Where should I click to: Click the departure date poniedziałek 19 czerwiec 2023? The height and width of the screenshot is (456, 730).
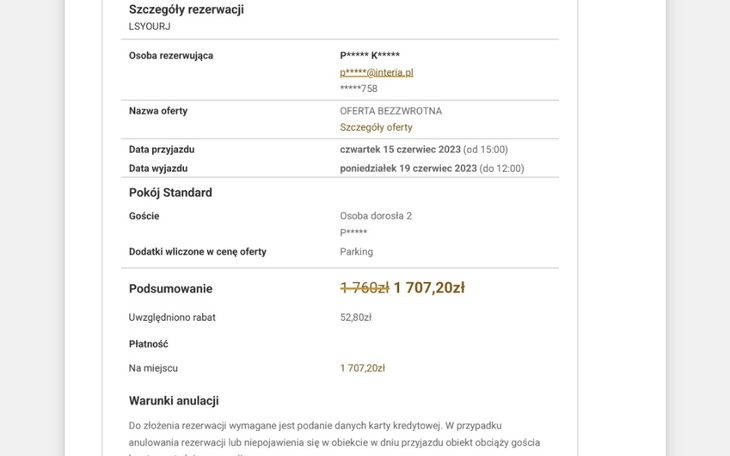(x=408, y=169)
